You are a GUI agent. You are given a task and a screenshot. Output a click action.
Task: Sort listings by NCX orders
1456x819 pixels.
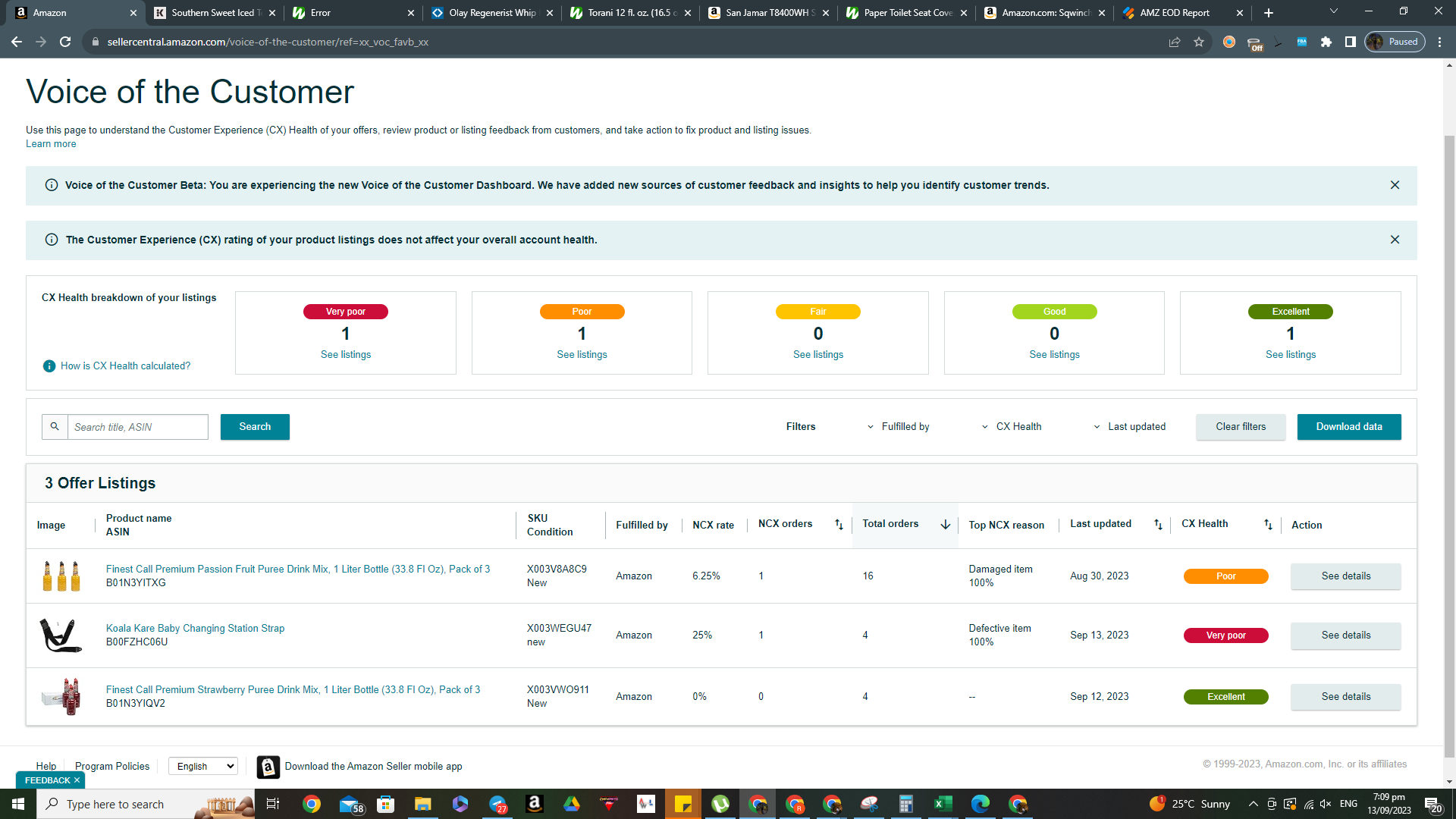coord(839,525)
